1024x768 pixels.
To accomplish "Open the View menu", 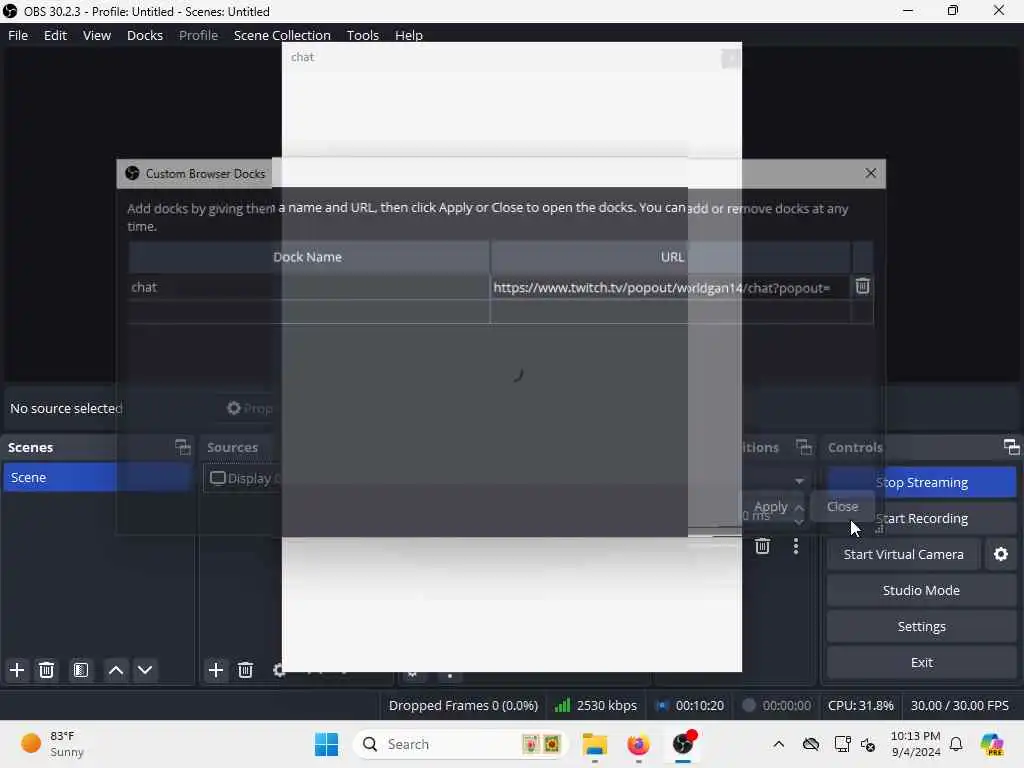I will pos(97,35).
